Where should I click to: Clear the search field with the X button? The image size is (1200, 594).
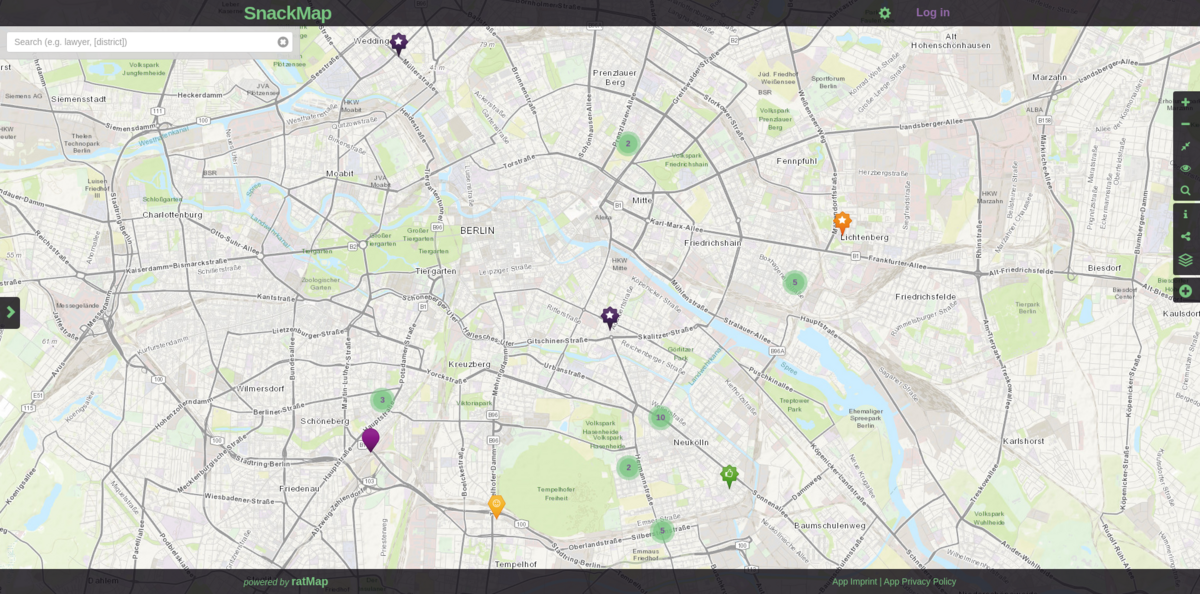click(283, 41)
